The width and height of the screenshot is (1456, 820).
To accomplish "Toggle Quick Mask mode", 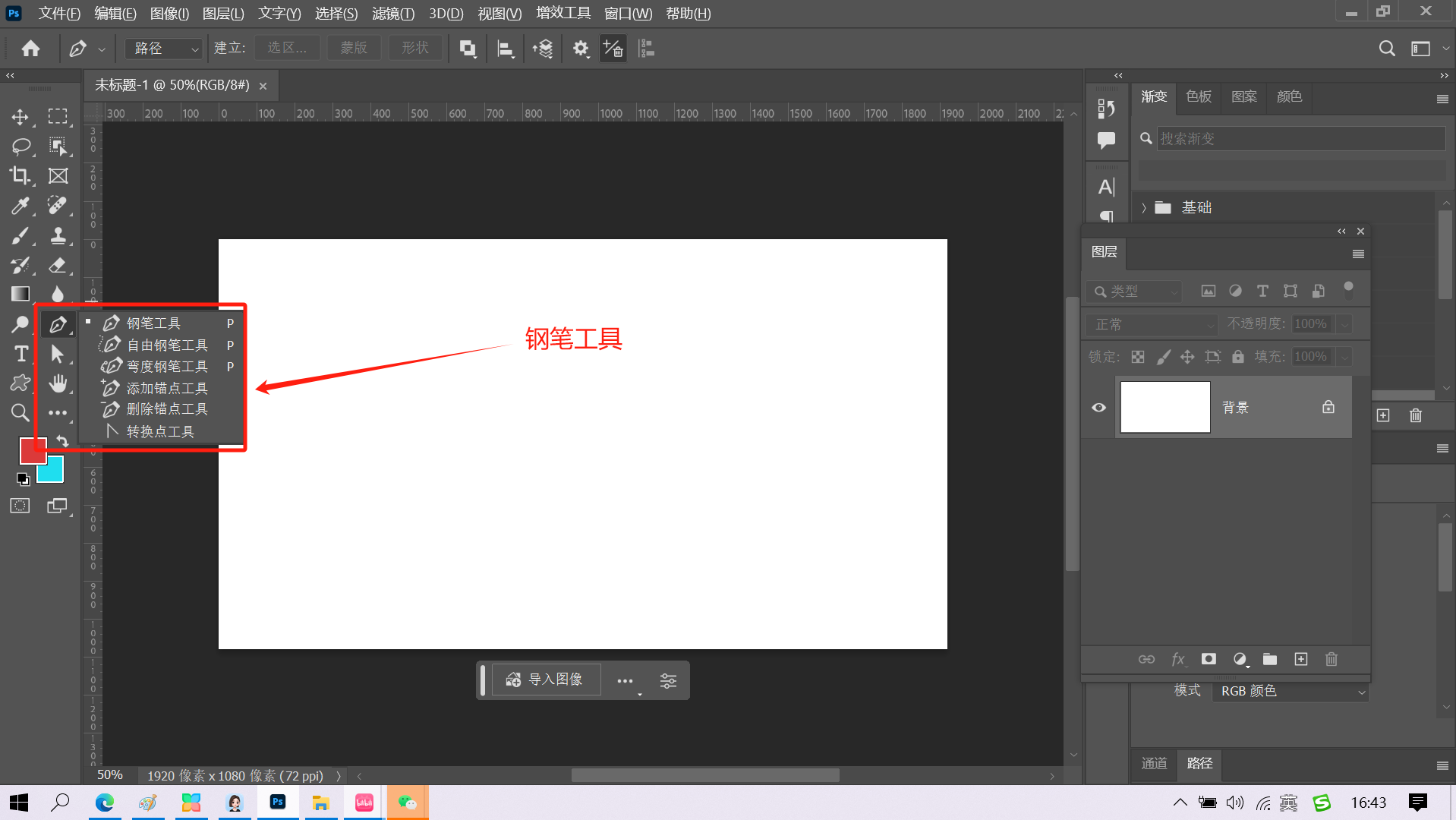I will (20, 506).
